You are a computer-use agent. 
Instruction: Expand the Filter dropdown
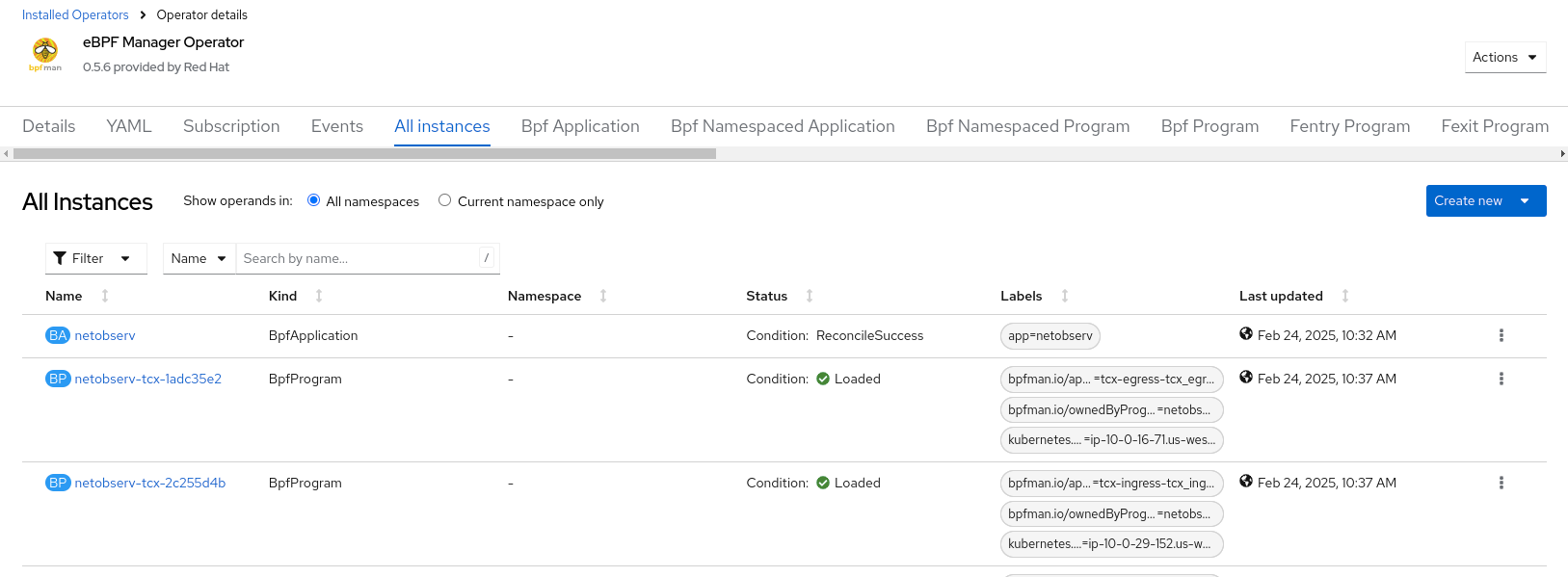(x=95, y=258)
